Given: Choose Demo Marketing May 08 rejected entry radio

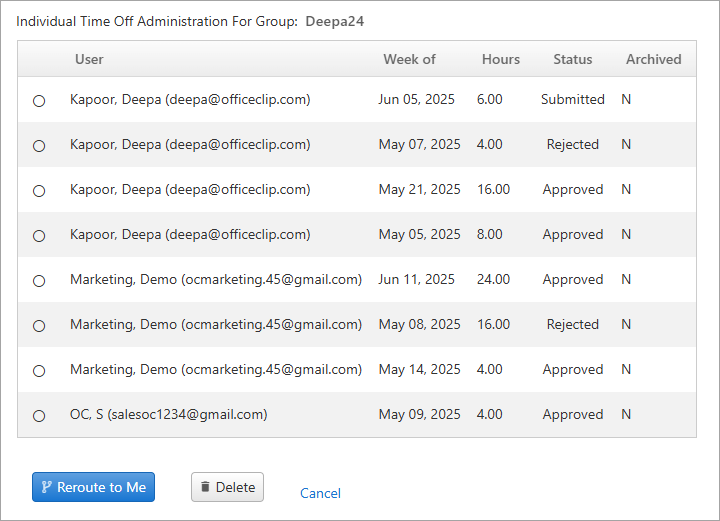Looking at the screenshot, I should coord(39,325).
